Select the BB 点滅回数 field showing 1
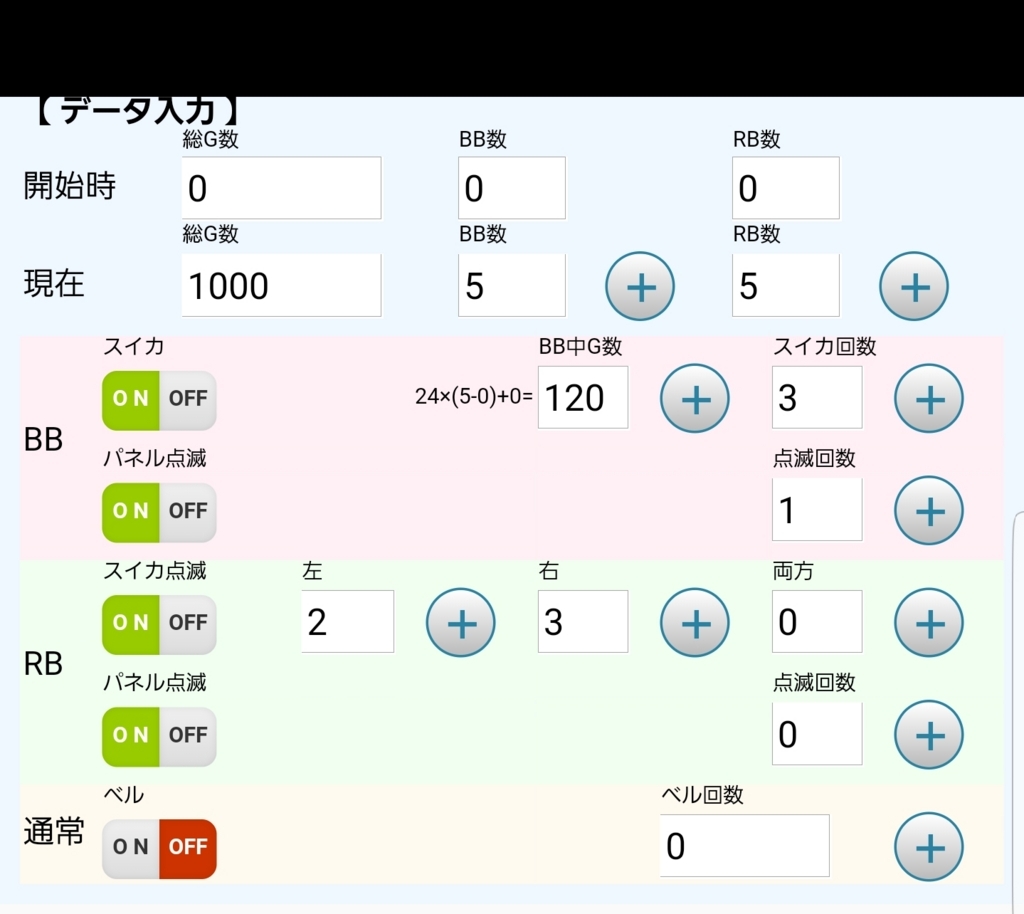This screenshot has height=914, width=1024. [817, 510]
